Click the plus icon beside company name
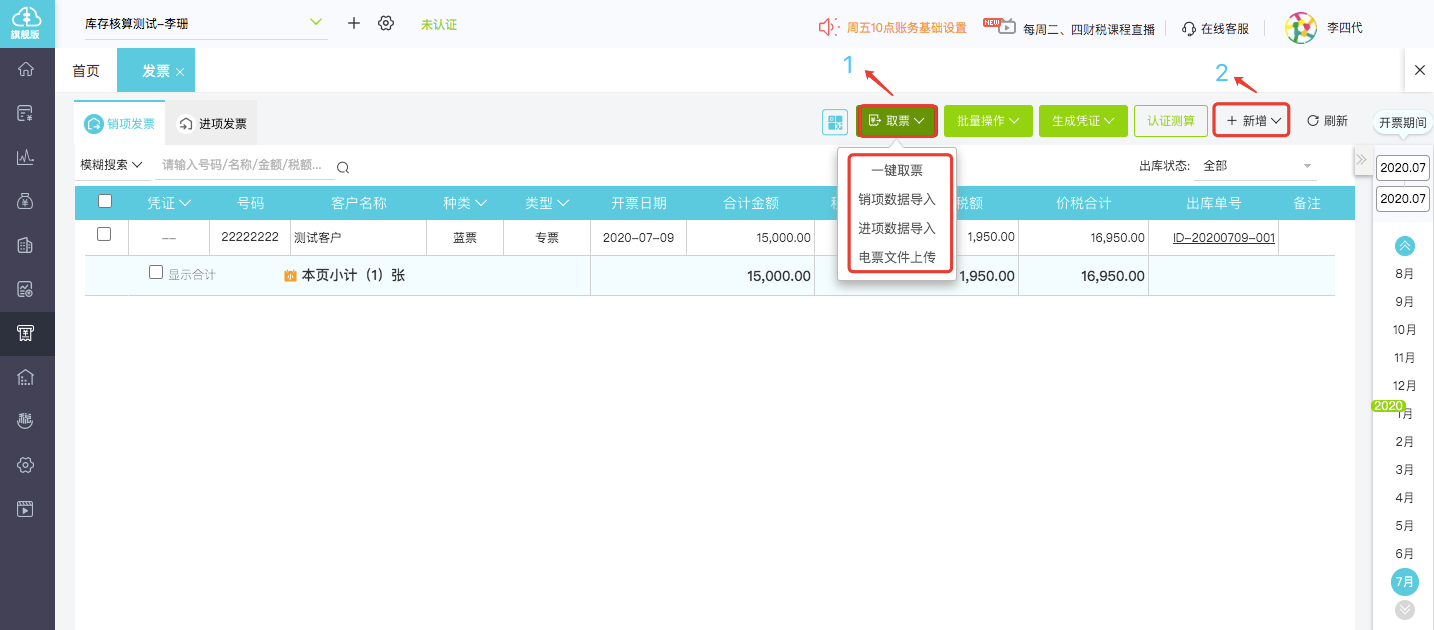Screen dimensions: 1434x630 354,23
